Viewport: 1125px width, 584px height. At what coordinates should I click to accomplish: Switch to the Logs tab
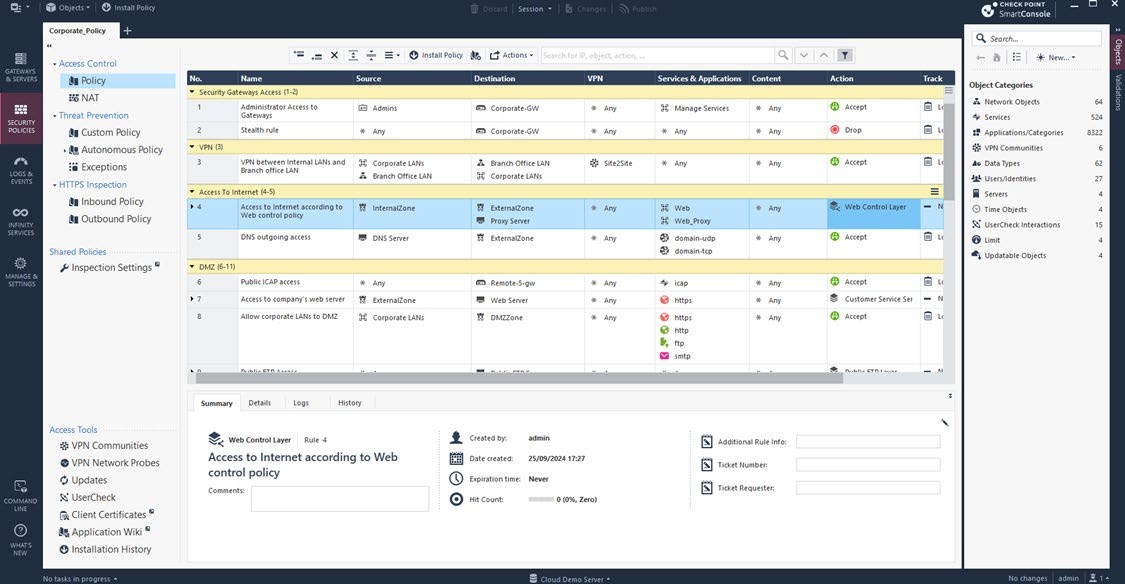point(301,403)
